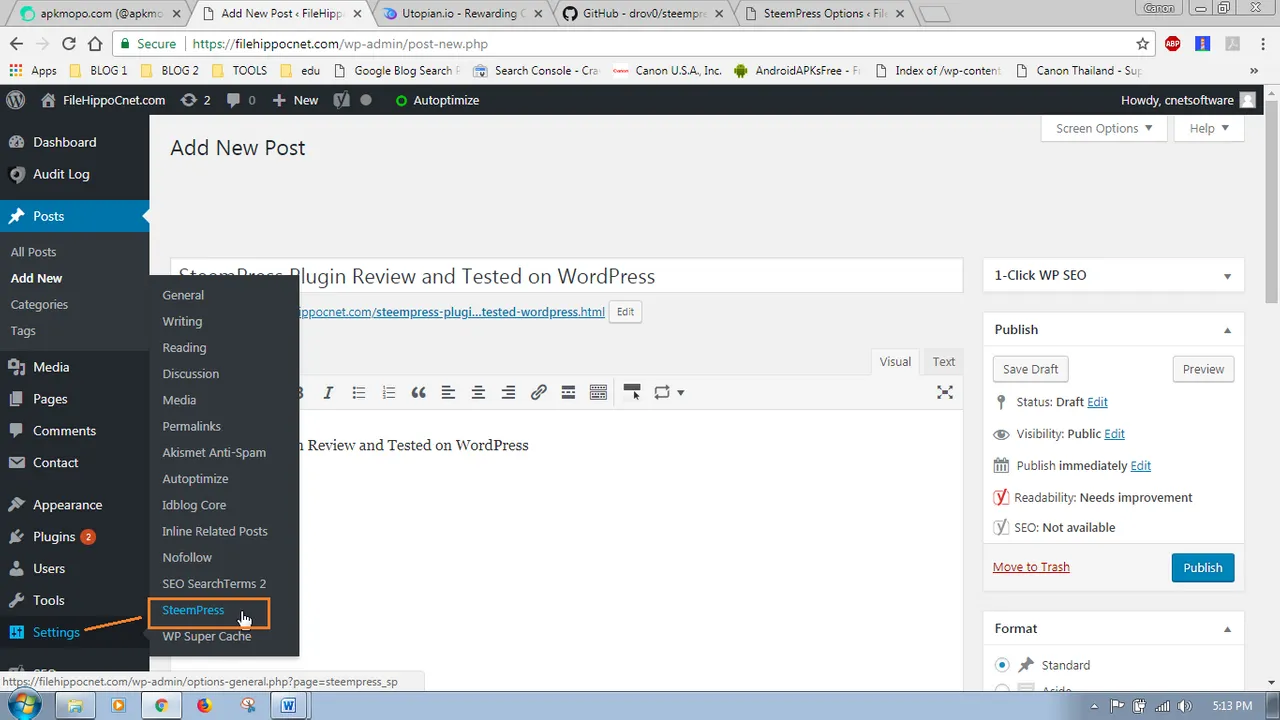
Task: Open Audit Log in sidebar
Action: click(61, 174)
